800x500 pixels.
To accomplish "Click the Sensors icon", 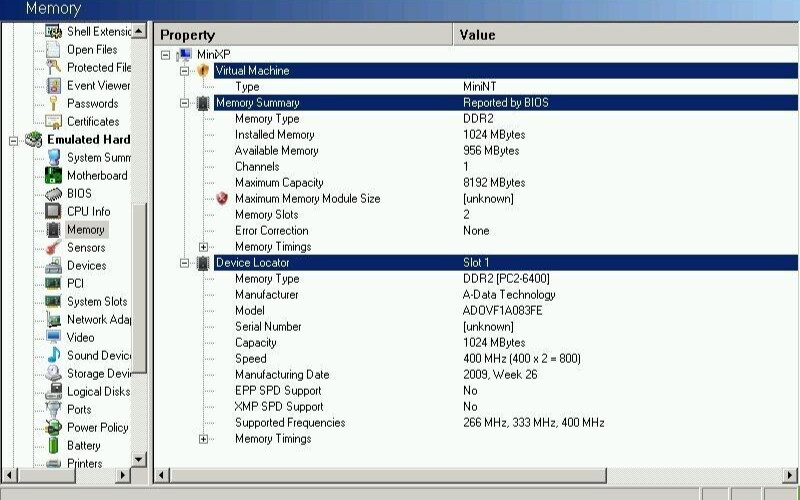I will (54, 247).
